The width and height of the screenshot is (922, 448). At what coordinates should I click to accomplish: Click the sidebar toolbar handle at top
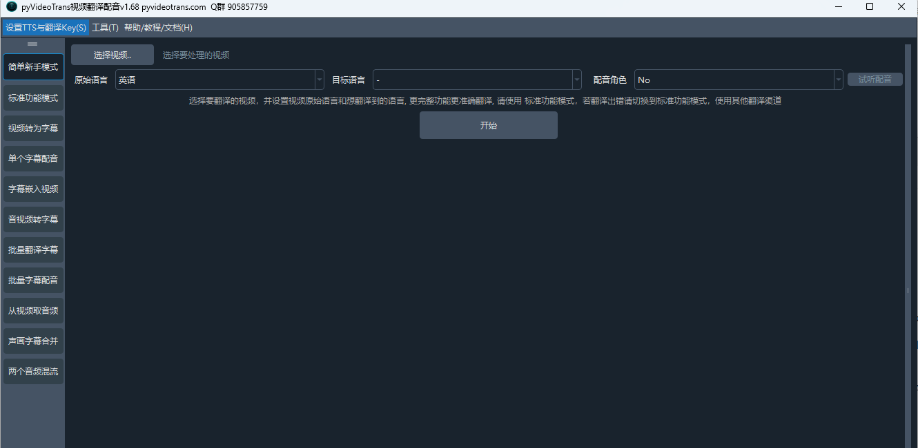click(x=32, y=44)
